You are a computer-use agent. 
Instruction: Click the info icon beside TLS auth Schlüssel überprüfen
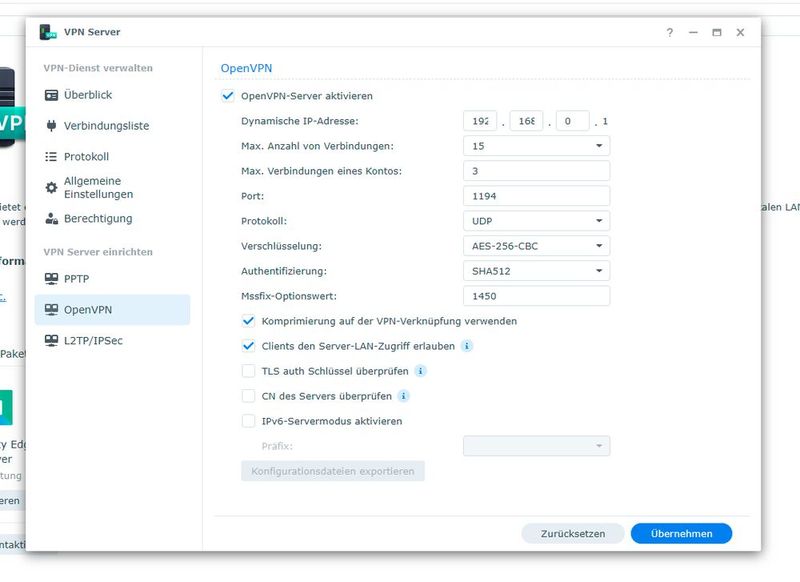pyautogui.click(x=419, y=371)
